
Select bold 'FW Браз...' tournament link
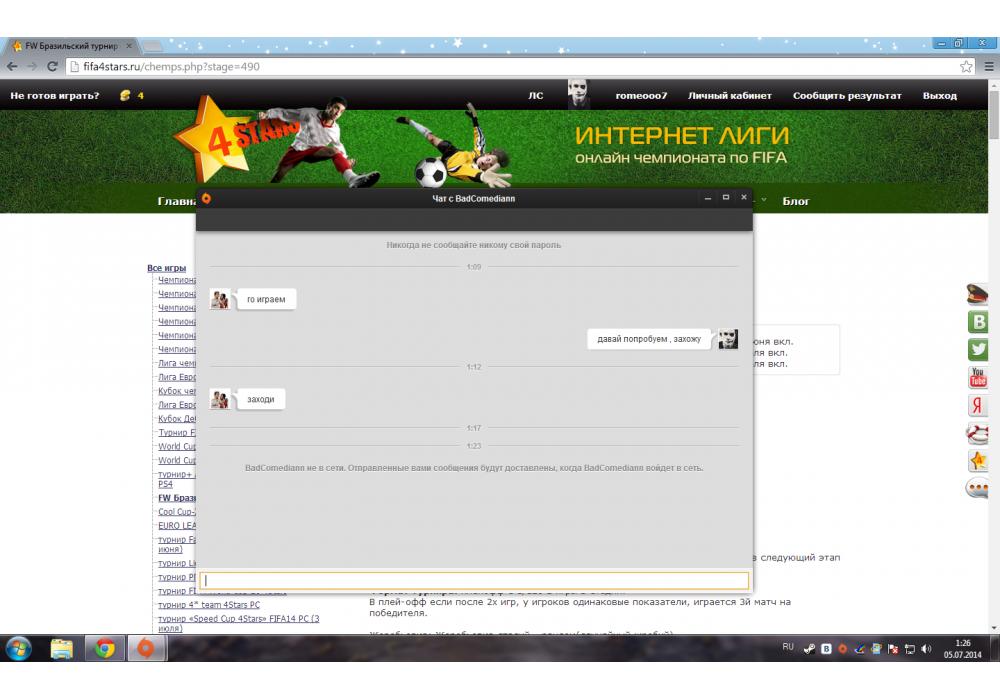click(177, 498)
